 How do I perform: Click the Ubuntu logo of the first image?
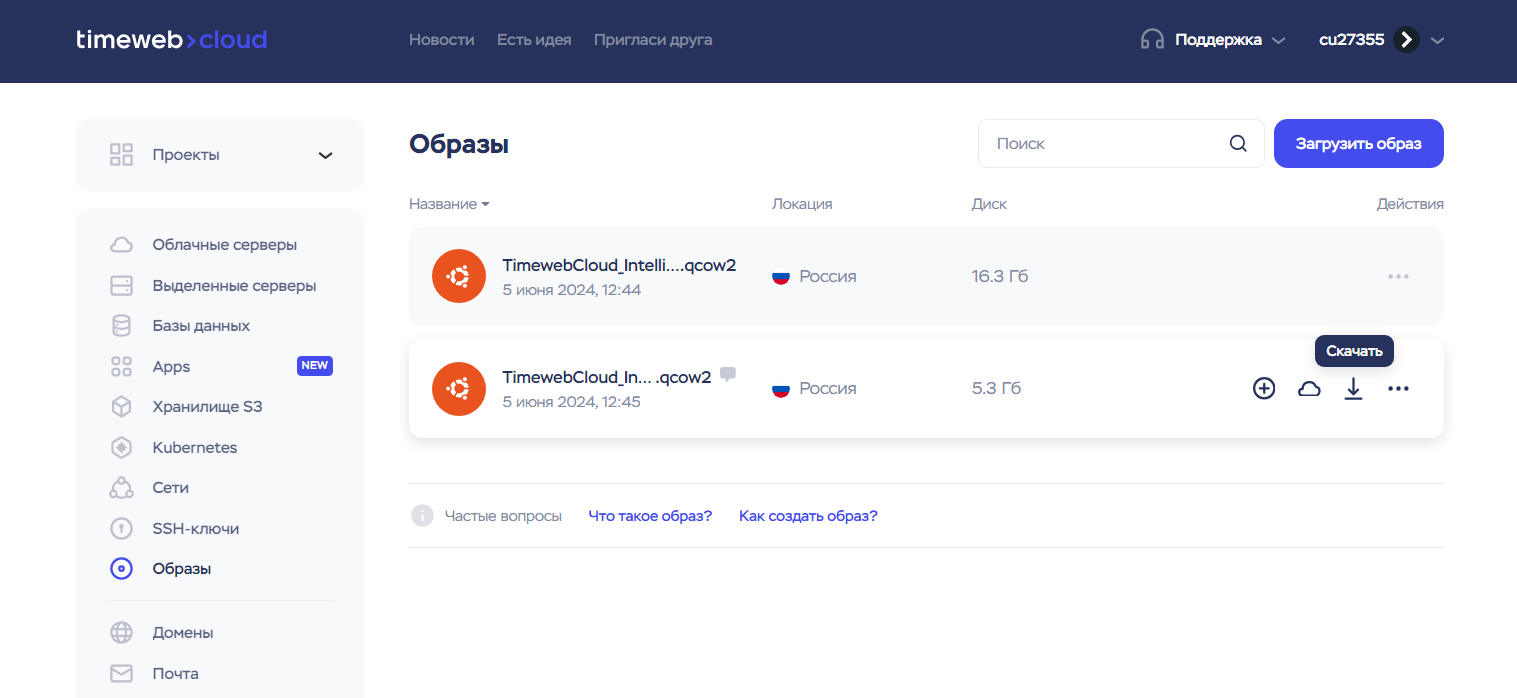pos(459,277)
